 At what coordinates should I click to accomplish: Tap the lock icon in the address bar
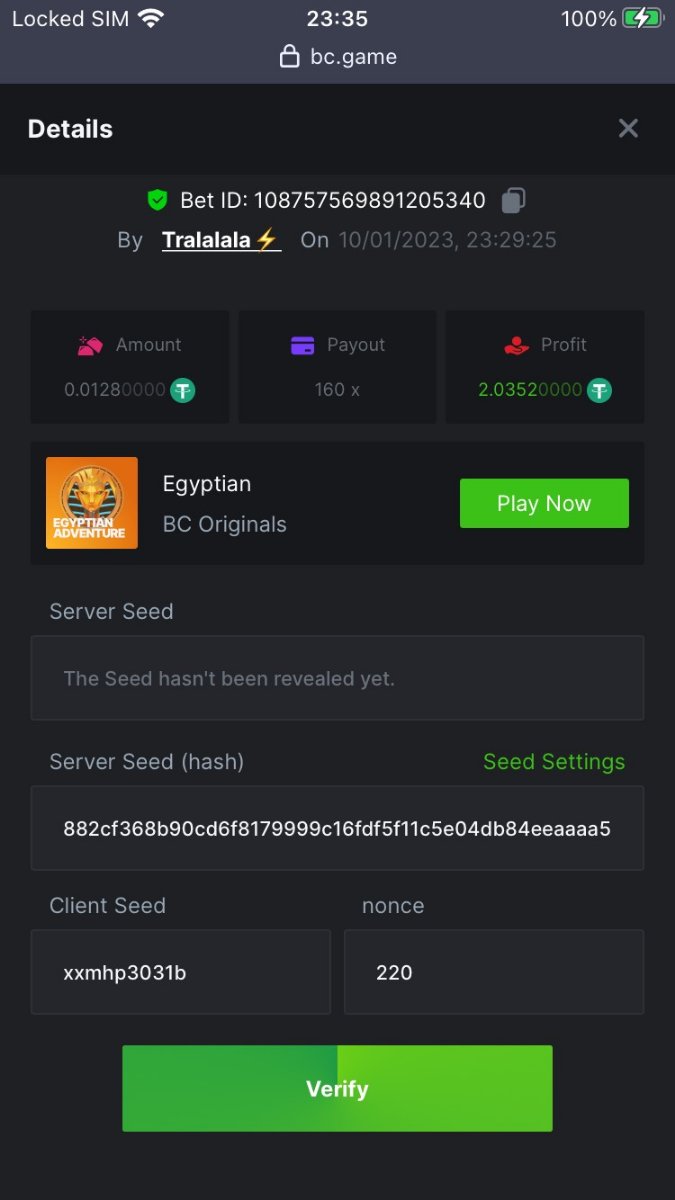[x=289, y=57]
